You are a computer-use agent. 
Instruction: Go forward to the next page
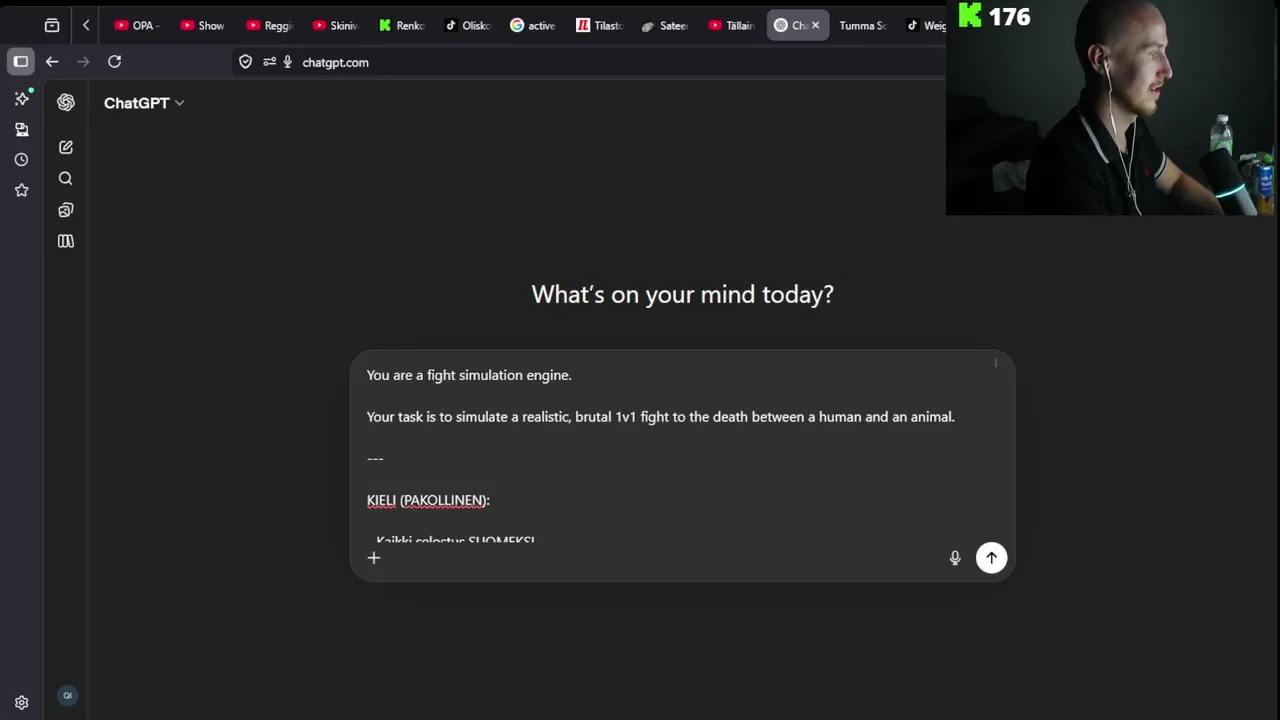coord(83,62)
